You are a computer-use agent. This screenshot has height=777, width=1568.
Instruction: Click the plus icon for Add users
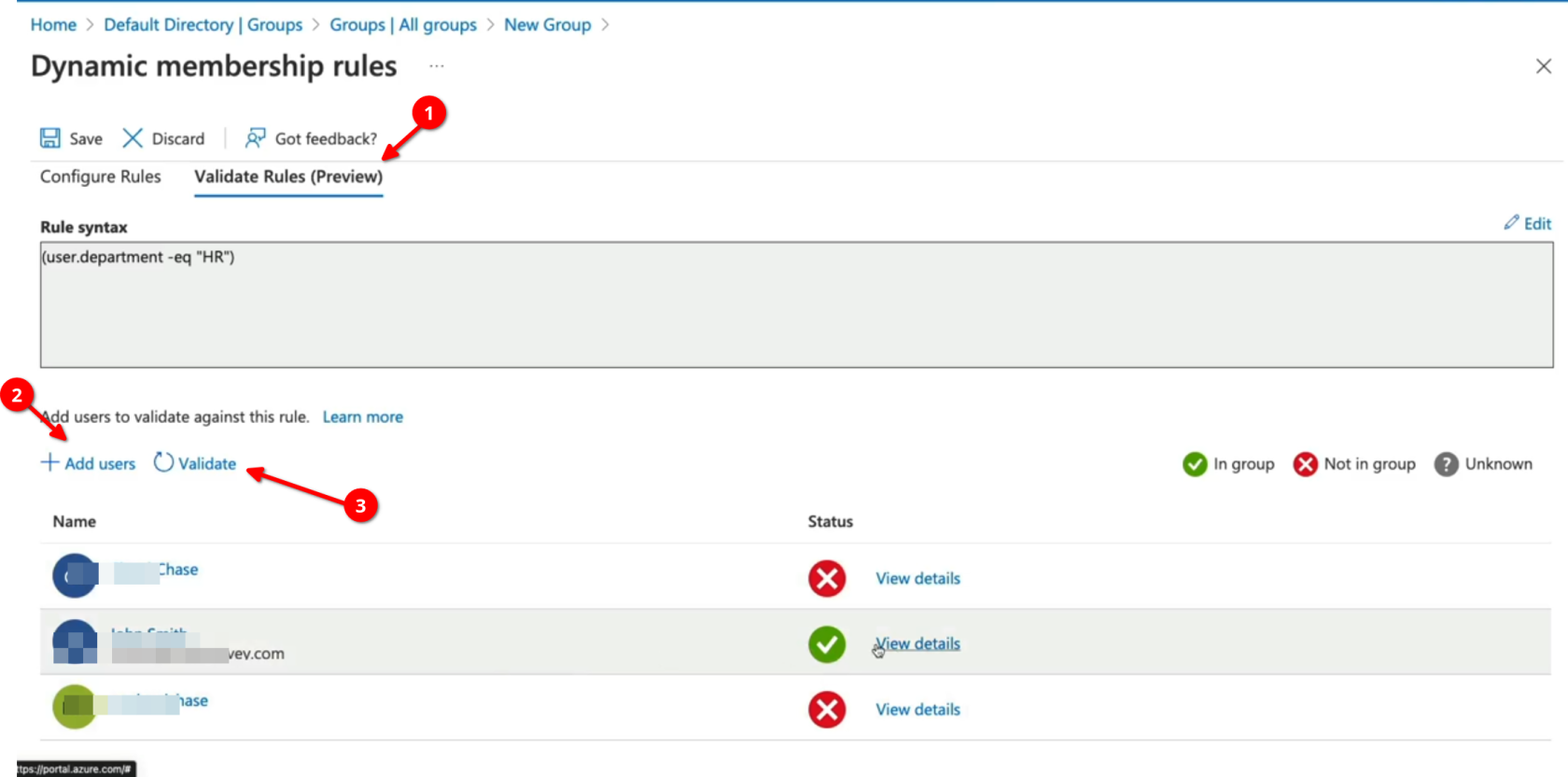pos(49,463)
